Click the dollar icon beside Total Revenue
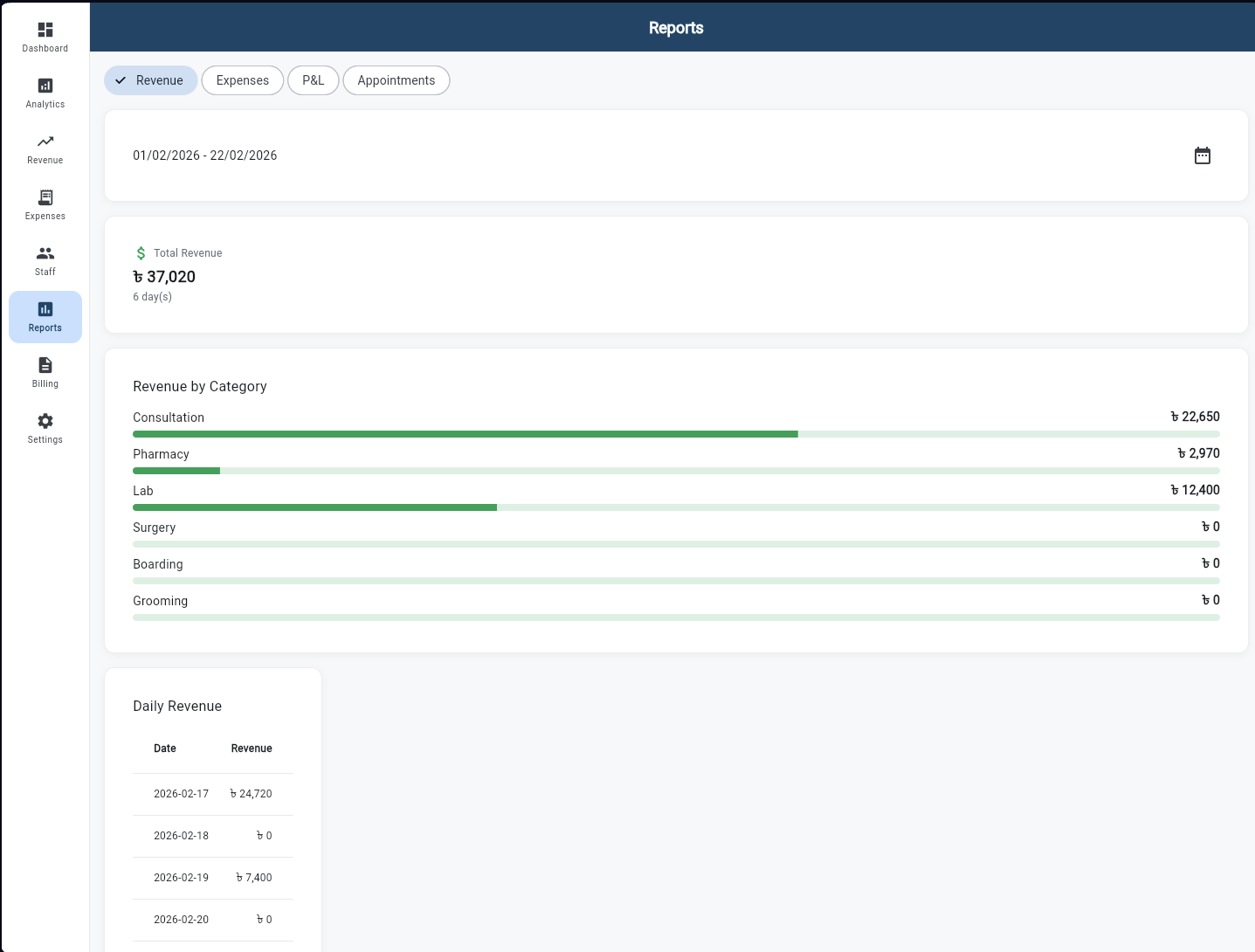The width and height of the screenshot is (1255, 952). (x=141, y=252)
